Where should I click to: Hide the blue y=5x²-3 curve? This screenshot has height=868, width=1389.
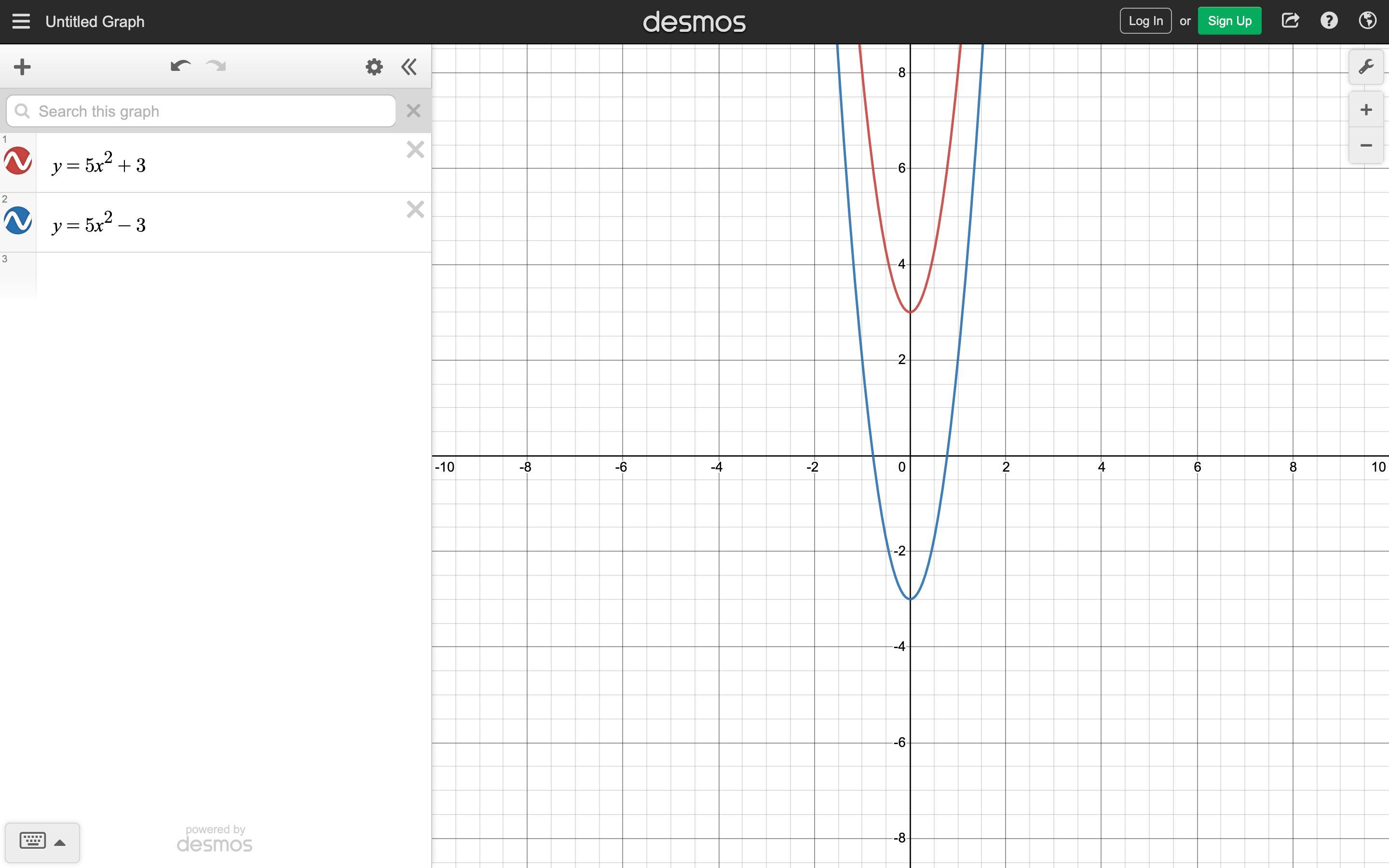tap(18, 220)
